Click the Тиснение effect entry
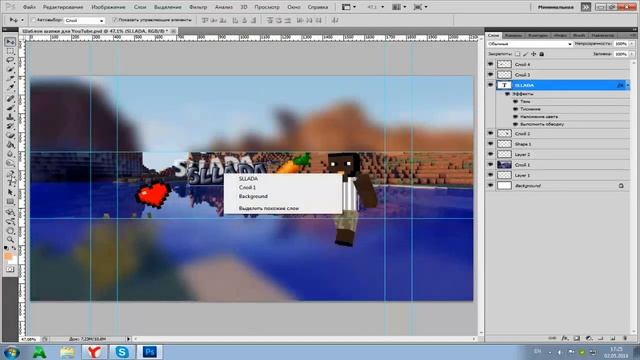 [531, 109]
